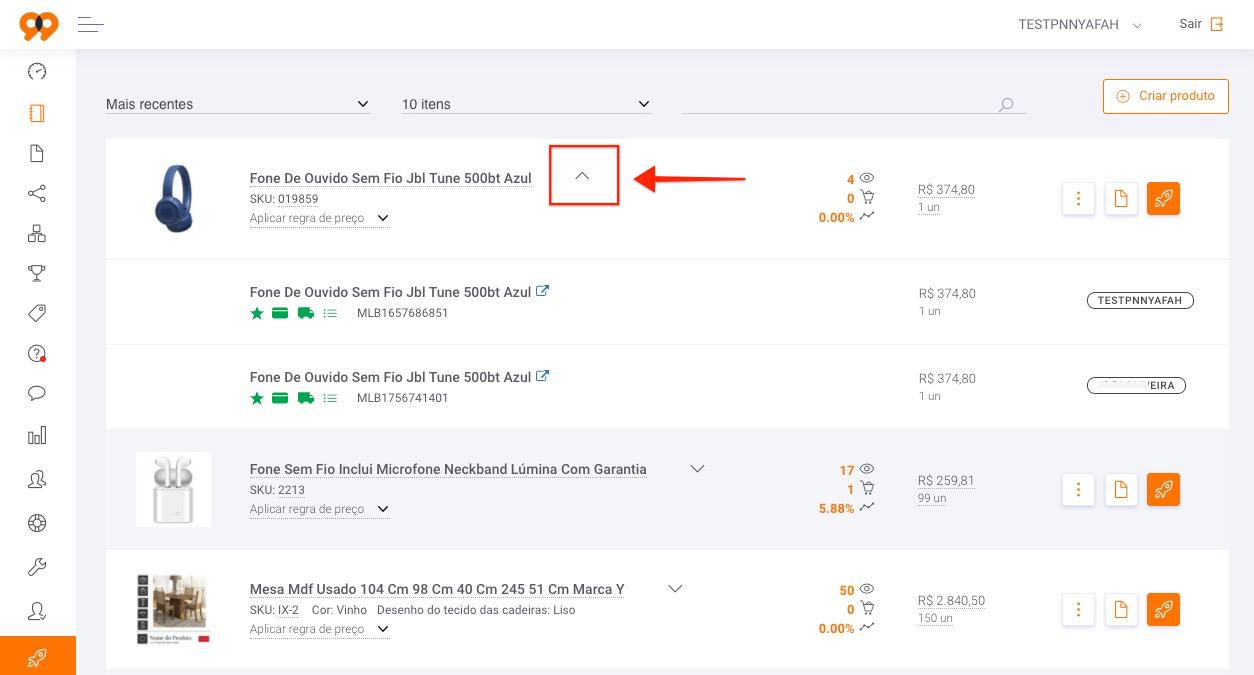Open three-dots menu for Neckband Lúmina product

point(1078,489)
